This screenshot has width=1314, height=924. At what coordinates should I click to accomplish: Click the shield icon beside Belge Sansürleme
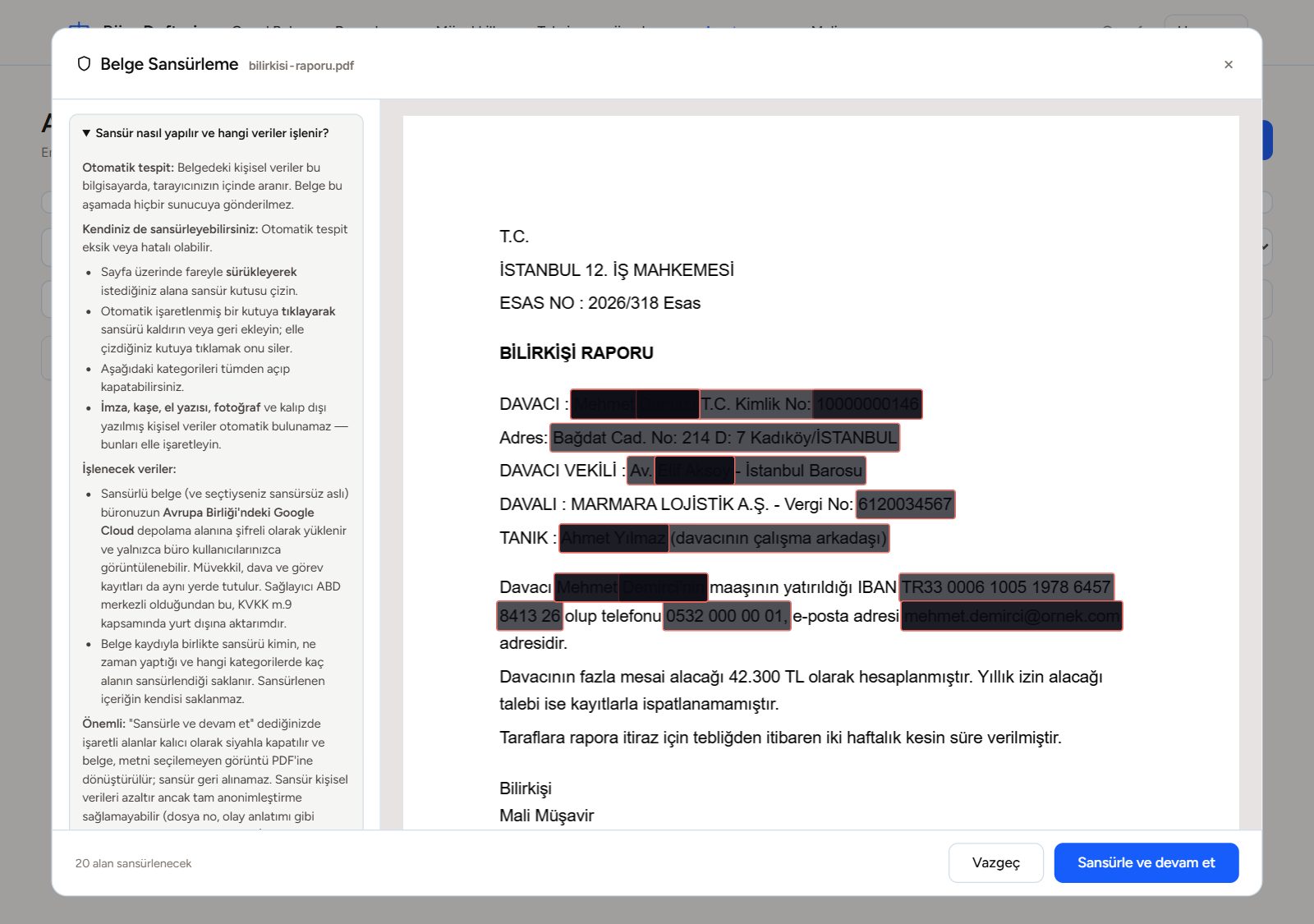pos(84,64)
